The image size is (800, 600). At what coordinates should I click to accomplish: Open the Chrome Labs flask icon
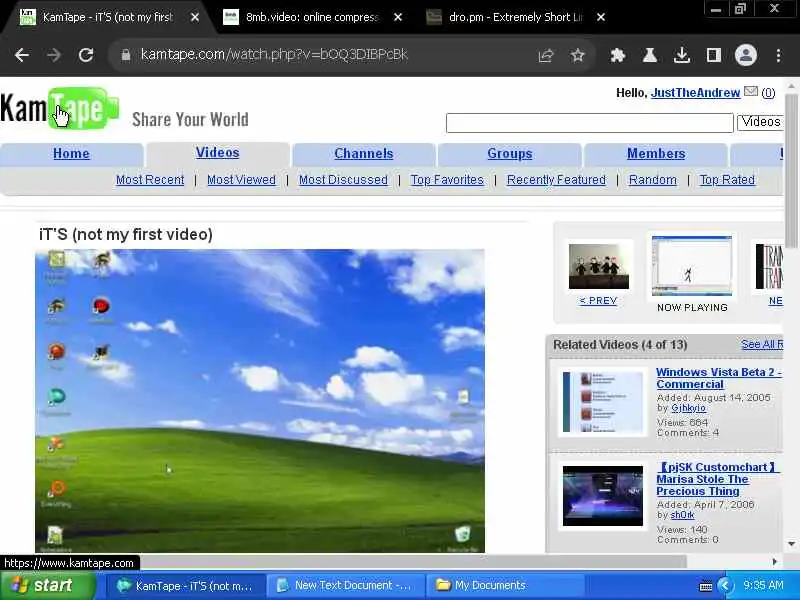(x=649, y=55)
